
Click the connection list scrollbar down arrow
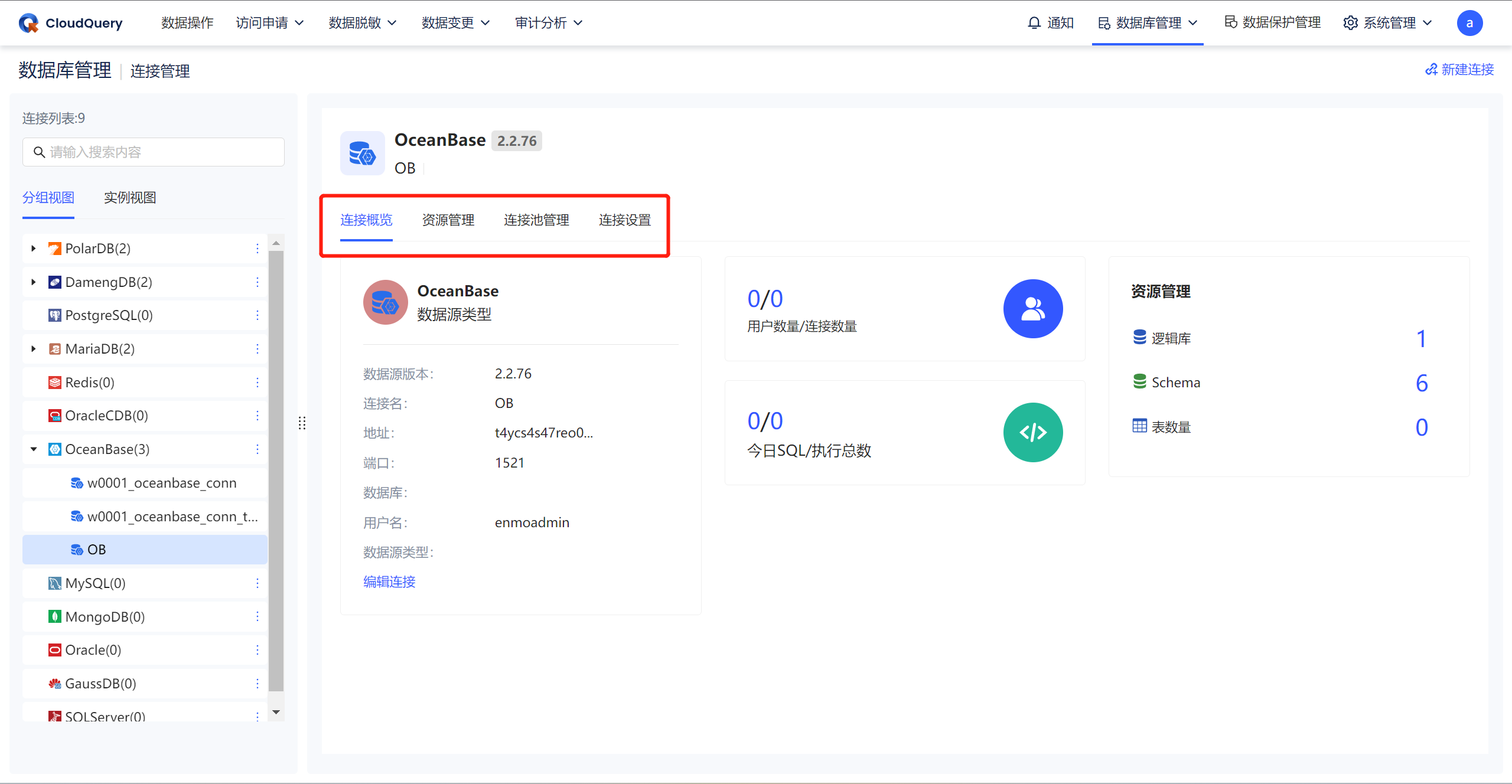point(276,713)
